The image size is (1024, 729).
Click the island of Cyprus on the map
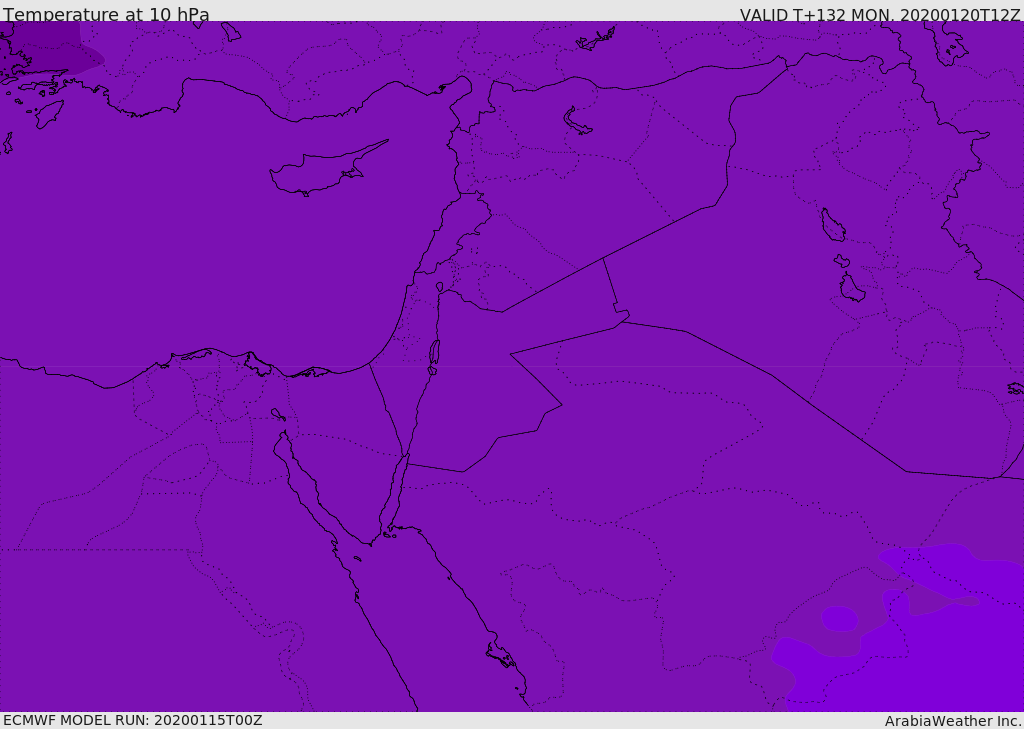[x=323, y=171]
